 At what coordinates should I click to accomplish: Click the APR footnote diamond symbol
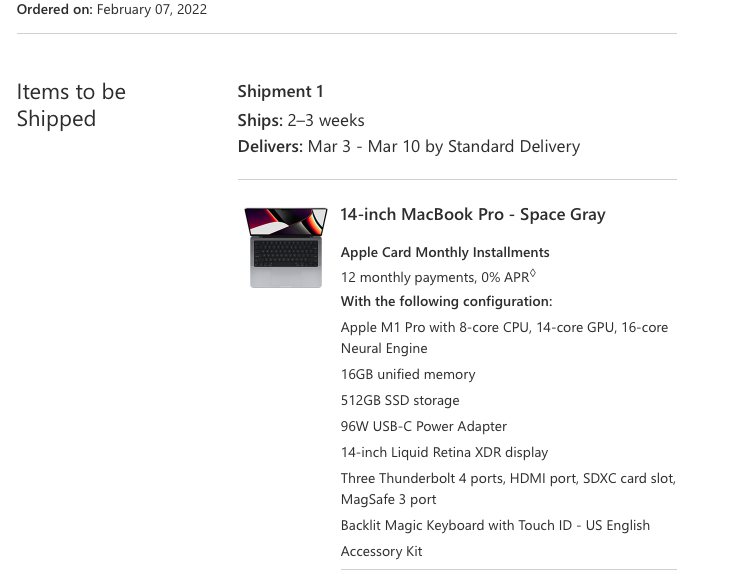pyautogui.click(x=533, y=273)
